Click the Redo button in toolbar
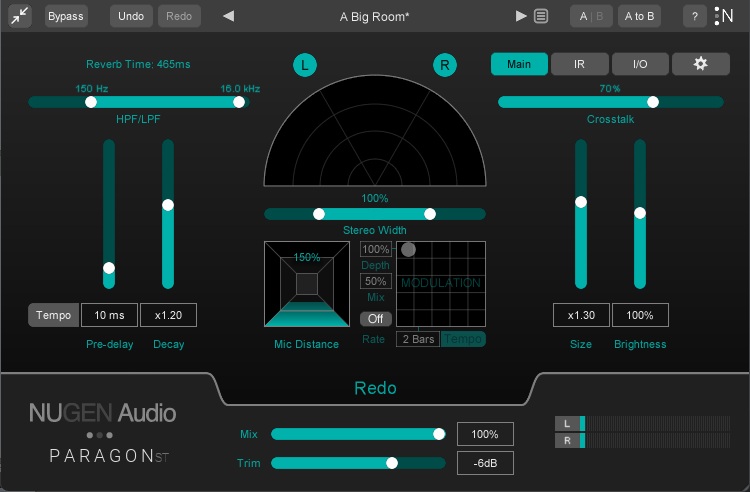750x492 pixels. click(179, 16)
